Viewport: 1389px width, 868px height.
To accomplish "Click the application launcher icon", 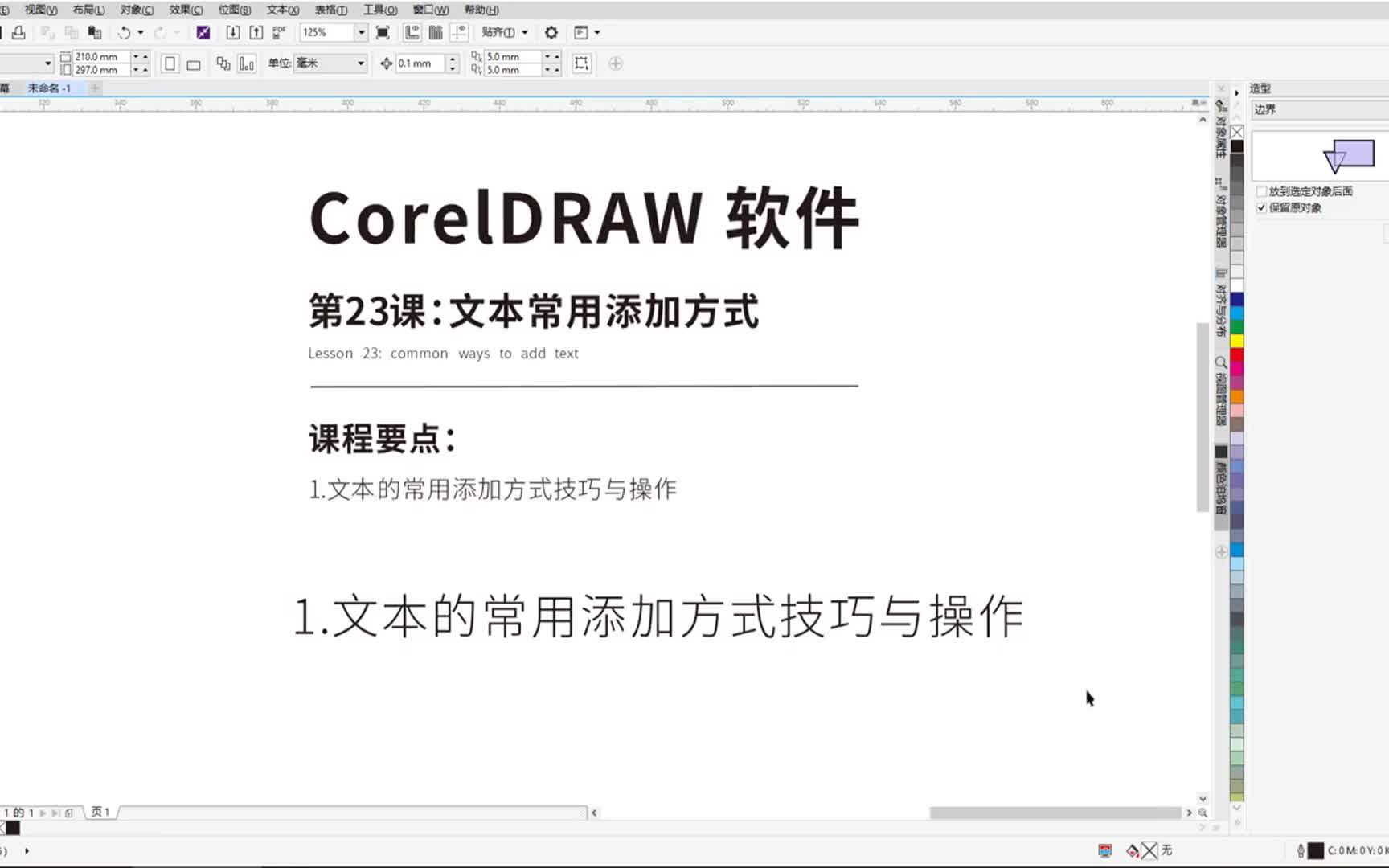I will (581, 32).
